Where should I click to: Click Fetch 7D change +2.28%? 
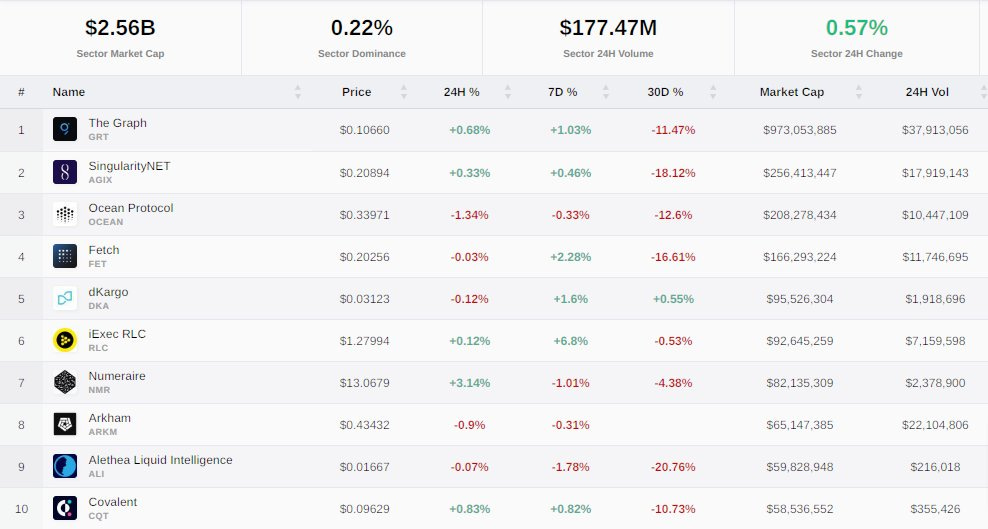570,257
